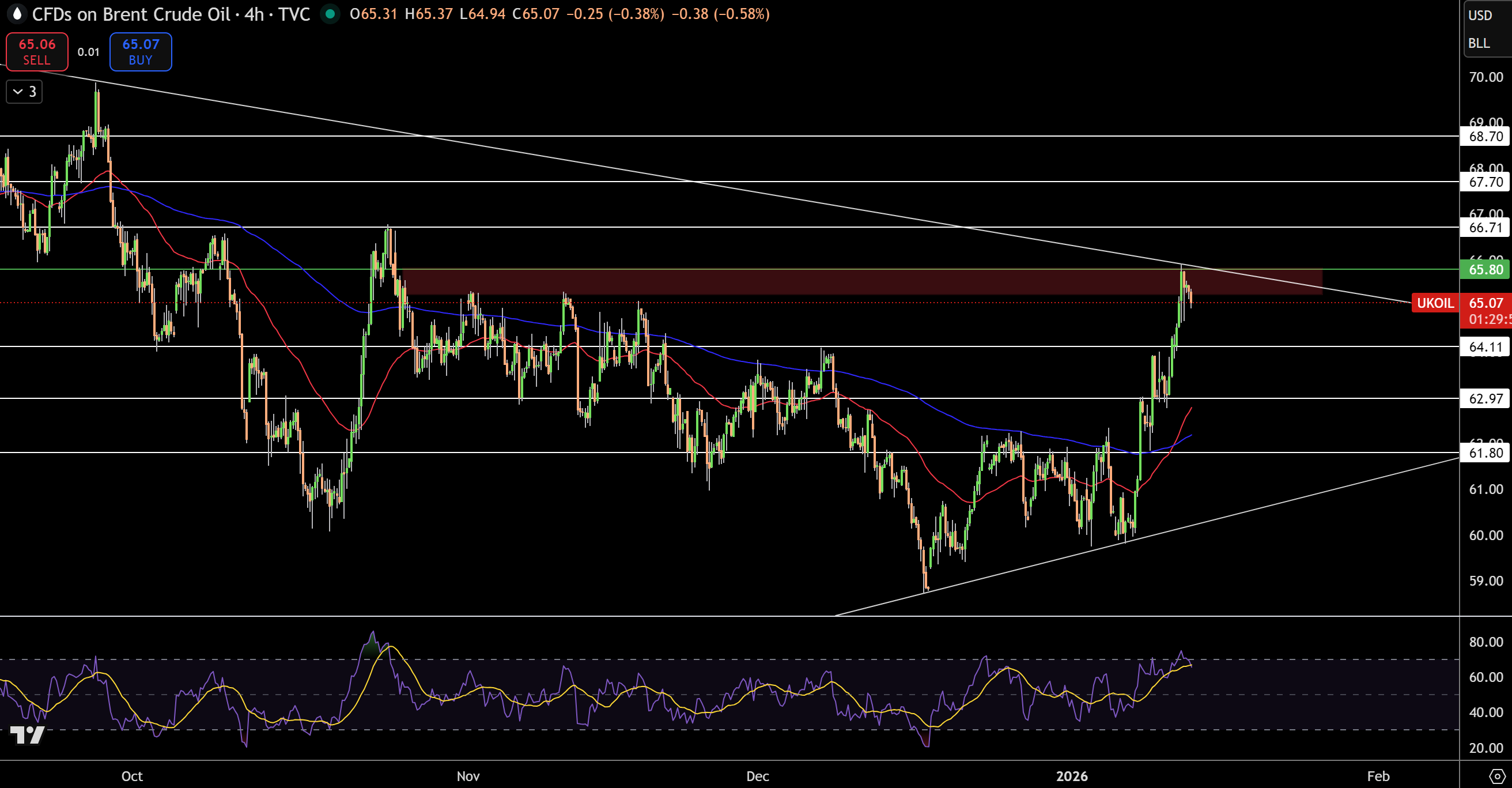Click the UKOIL price label tag
1512x788 pixels.
(x=1435, y=303)
